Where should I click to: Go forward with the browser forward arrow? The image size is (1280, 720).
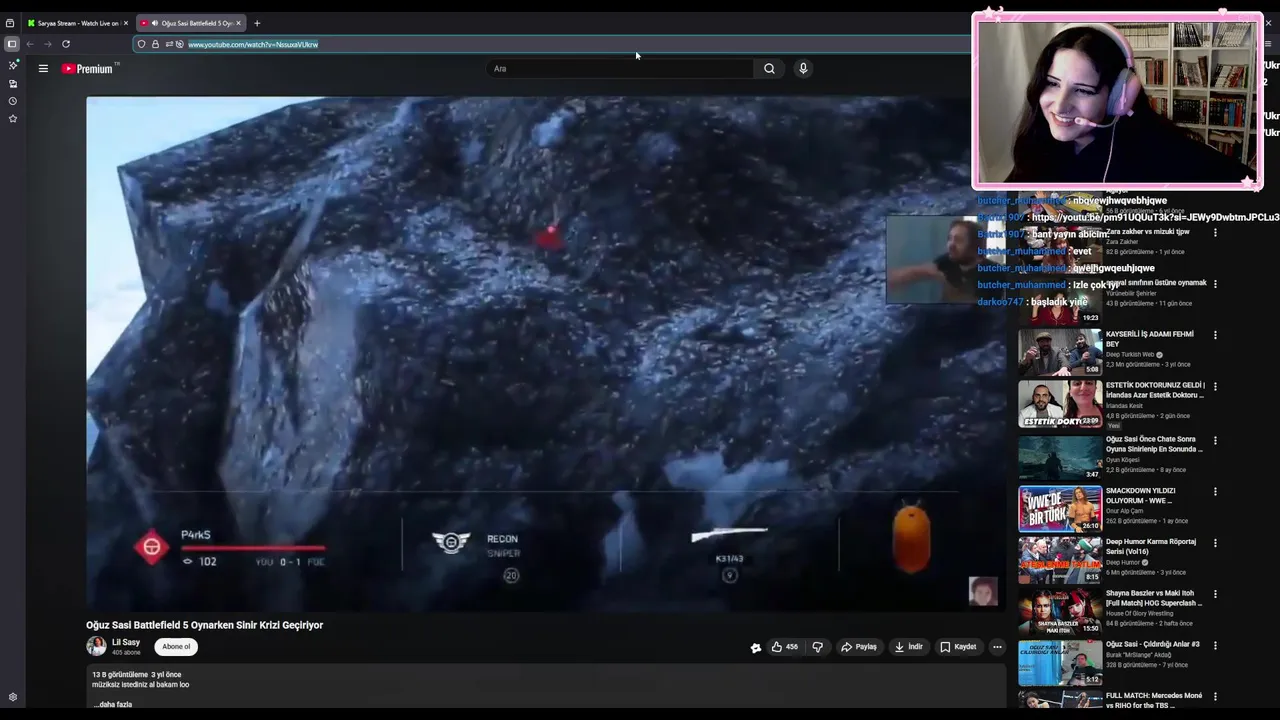47,44
